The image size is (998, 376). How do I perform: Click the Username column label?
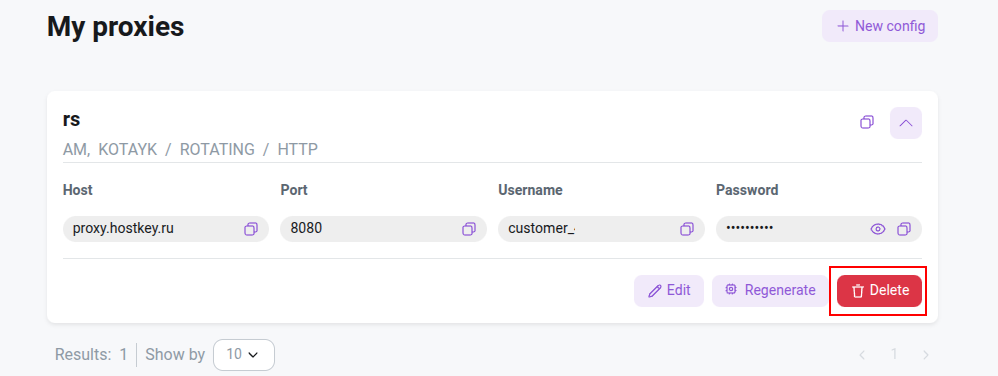pyautogui.click(x=530, y=190)
